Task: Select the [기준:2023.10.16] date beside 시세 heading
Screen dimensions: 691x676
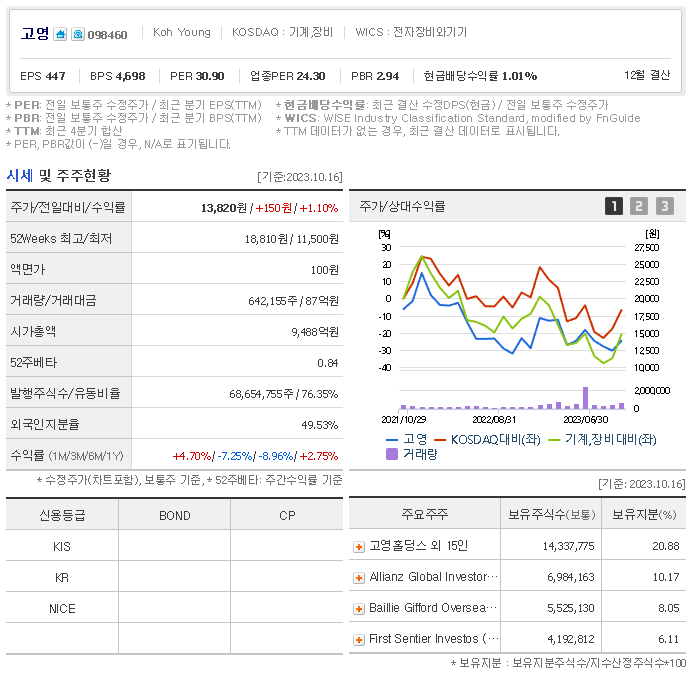Action: coord(300,177)
